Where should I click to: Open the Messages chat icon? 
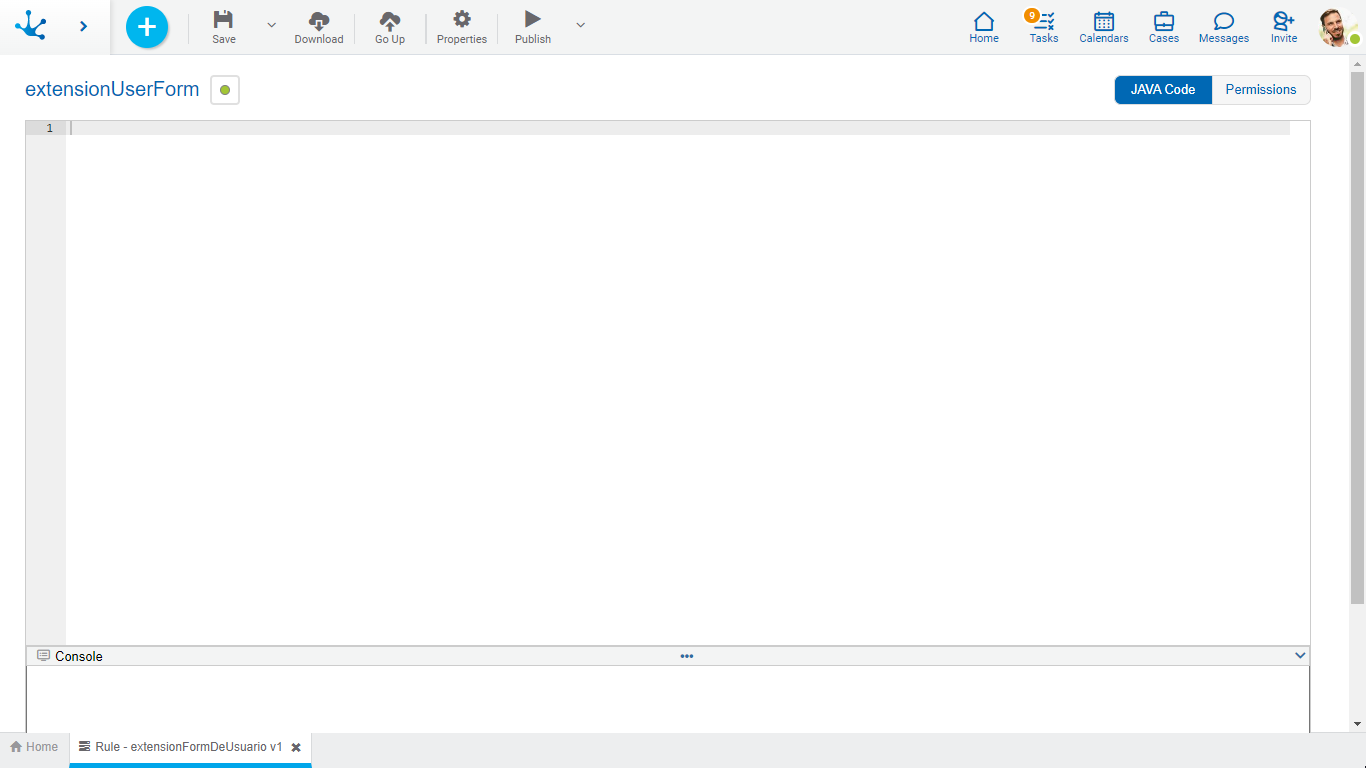click(1223, 22)
